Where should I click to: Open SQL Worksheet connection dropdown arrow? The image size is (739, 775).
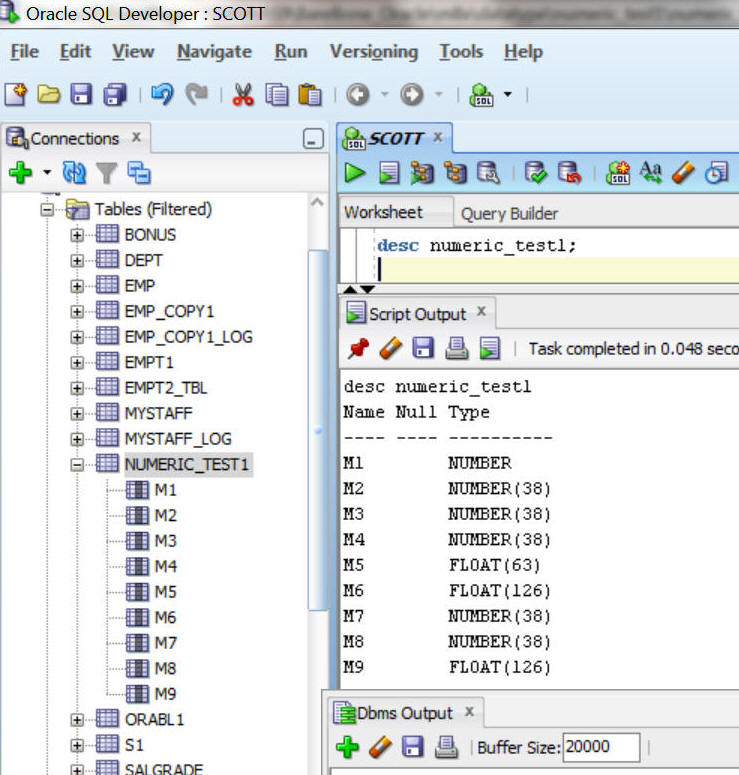pos(508,94)
